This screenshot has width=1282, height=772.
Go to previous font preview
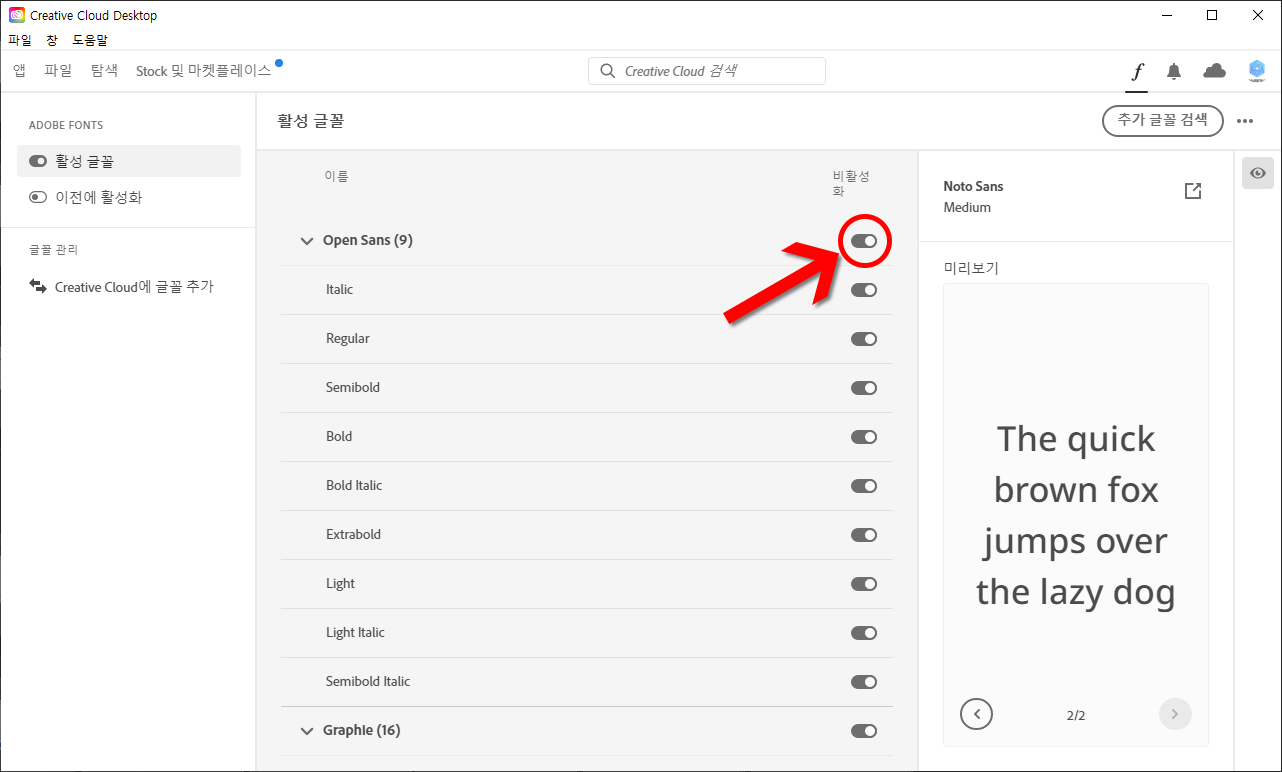[x=976, y=714]
